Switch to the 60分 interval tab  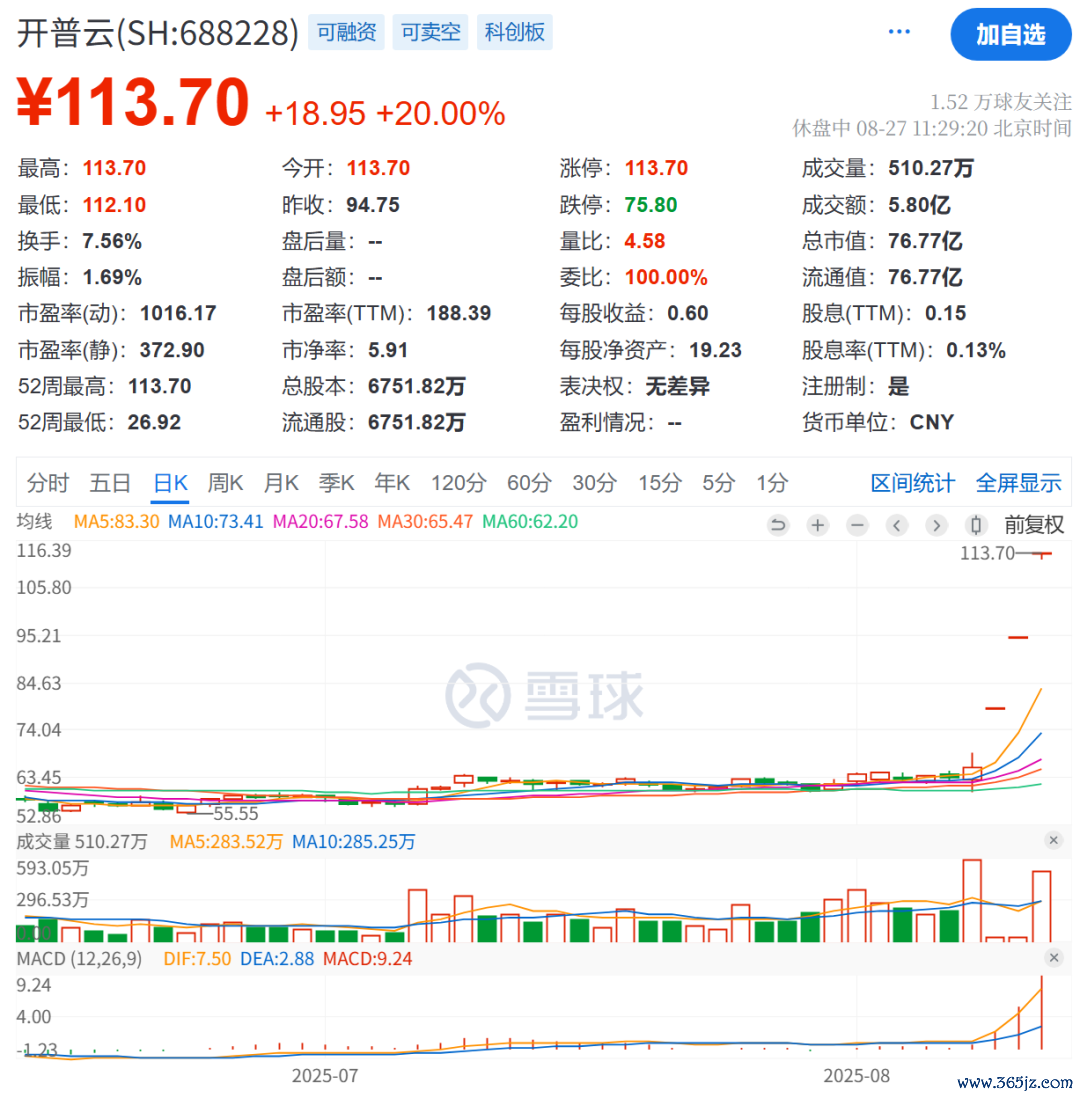(x=528, y=483)
